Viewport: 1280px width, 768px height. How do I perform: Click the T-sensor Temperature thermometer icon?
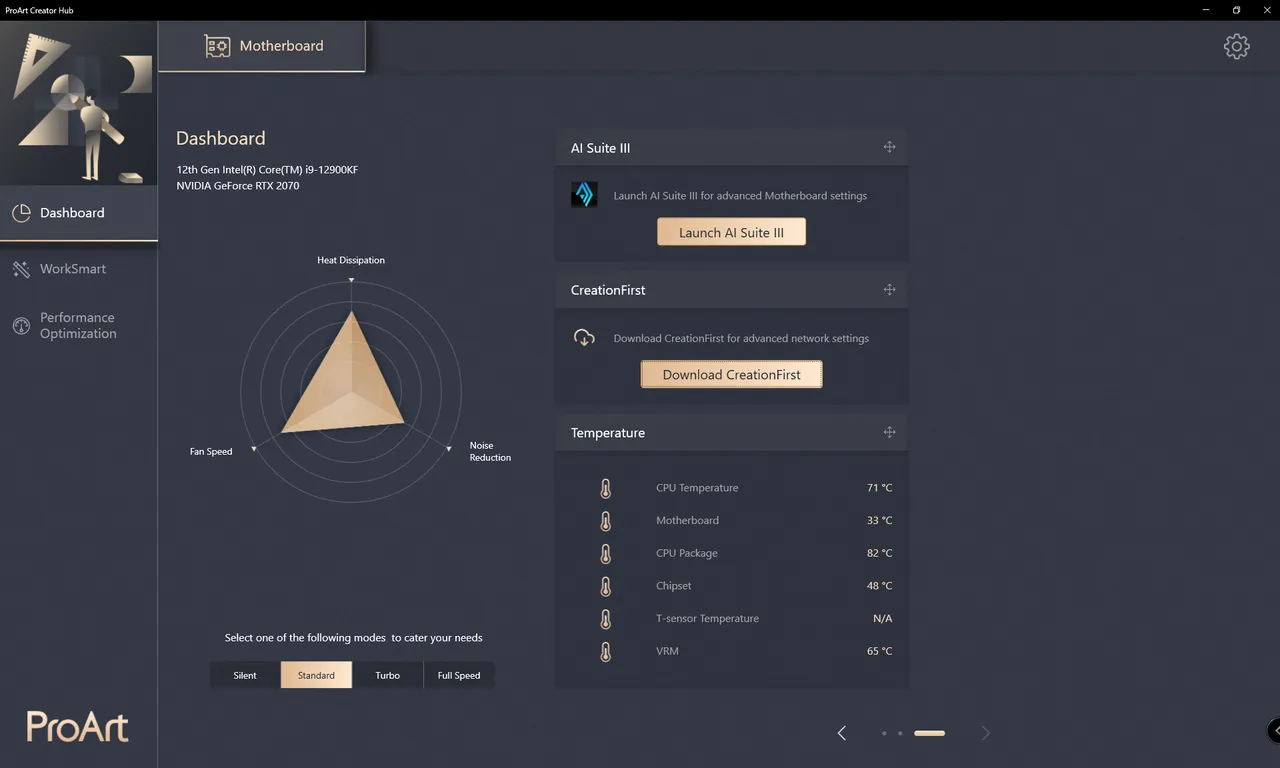(605, 619)
